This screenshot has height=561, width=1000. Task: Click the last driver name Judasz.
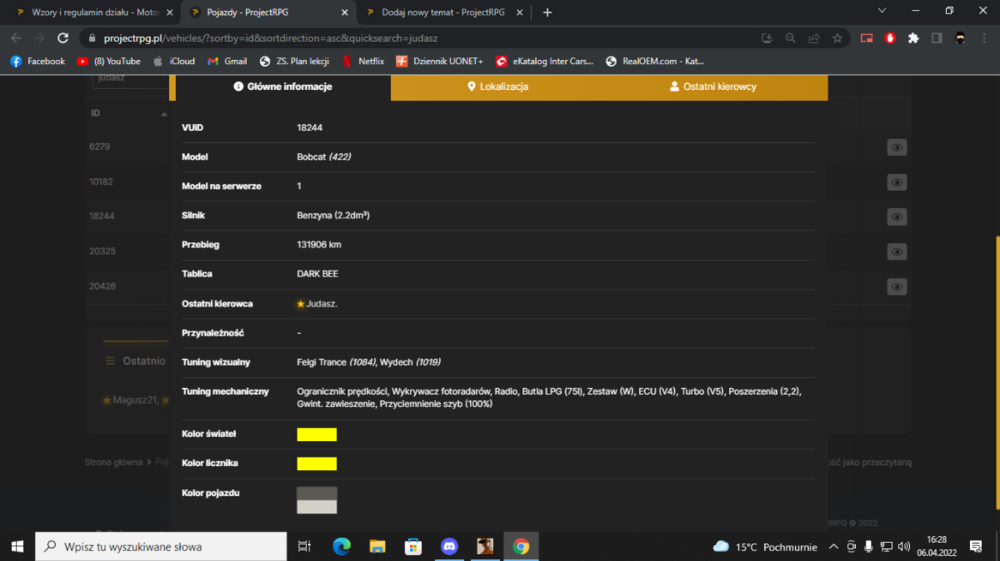[321, 304]
